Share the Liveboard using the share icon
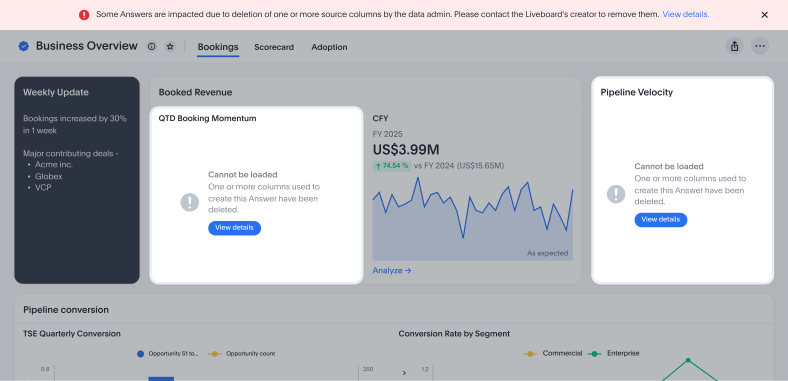 pos(734,46)
